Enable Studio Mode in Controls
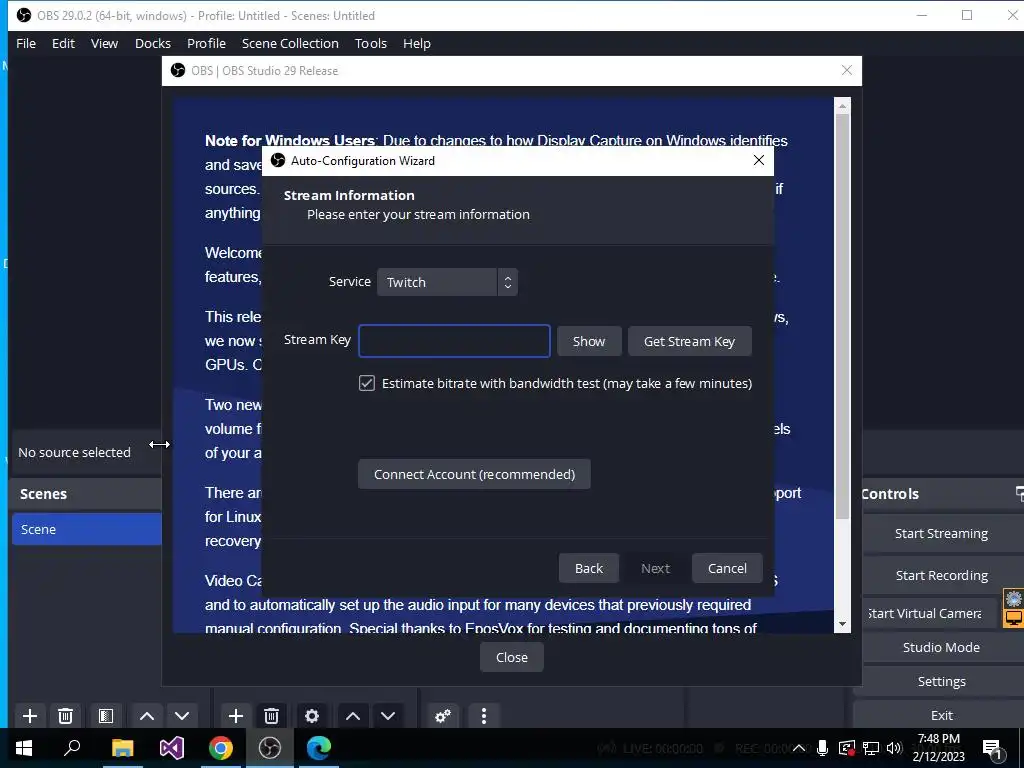 click(x=941, y=647)
